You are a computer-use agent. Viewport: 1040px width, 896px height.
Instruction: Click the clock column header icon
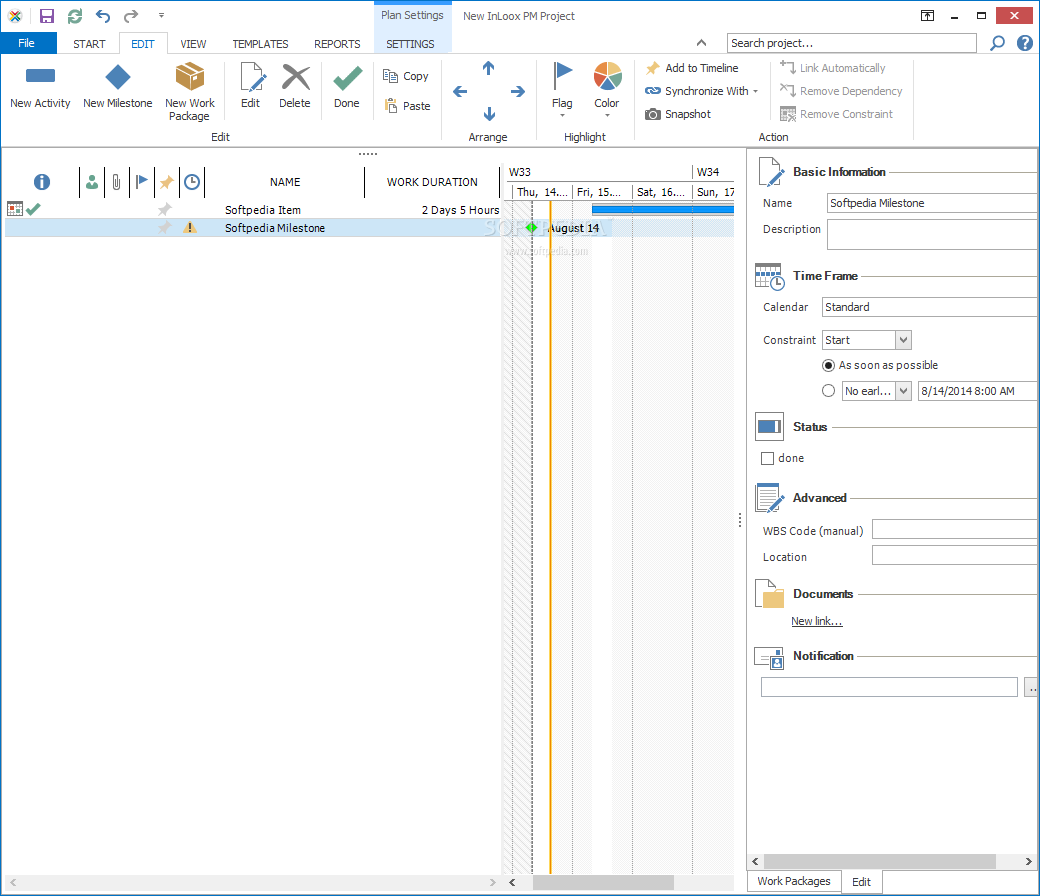(x=192, y=182)
